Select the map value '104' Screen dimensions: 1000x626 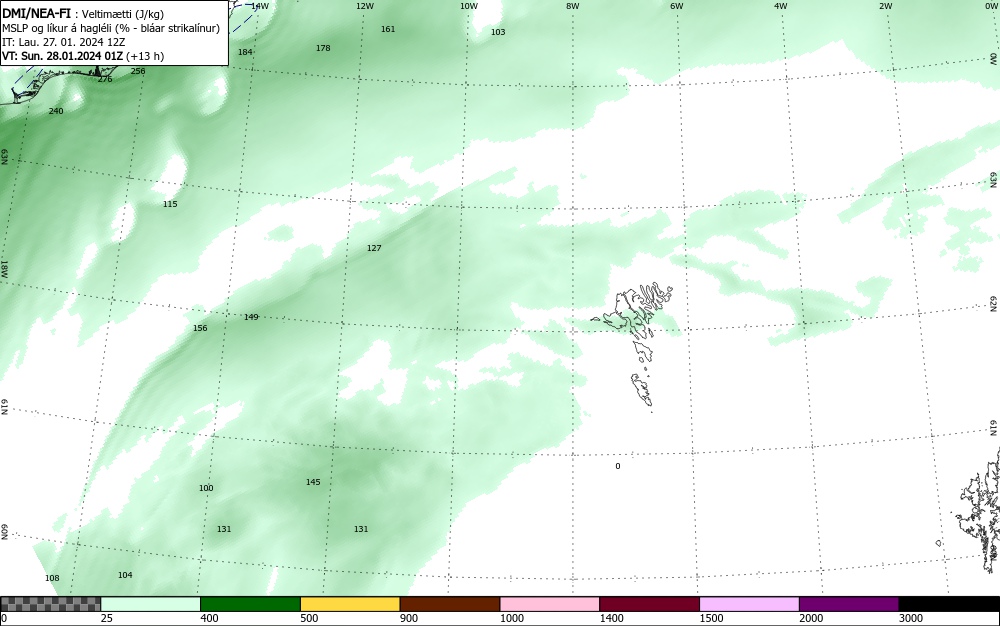click(125, 575)
